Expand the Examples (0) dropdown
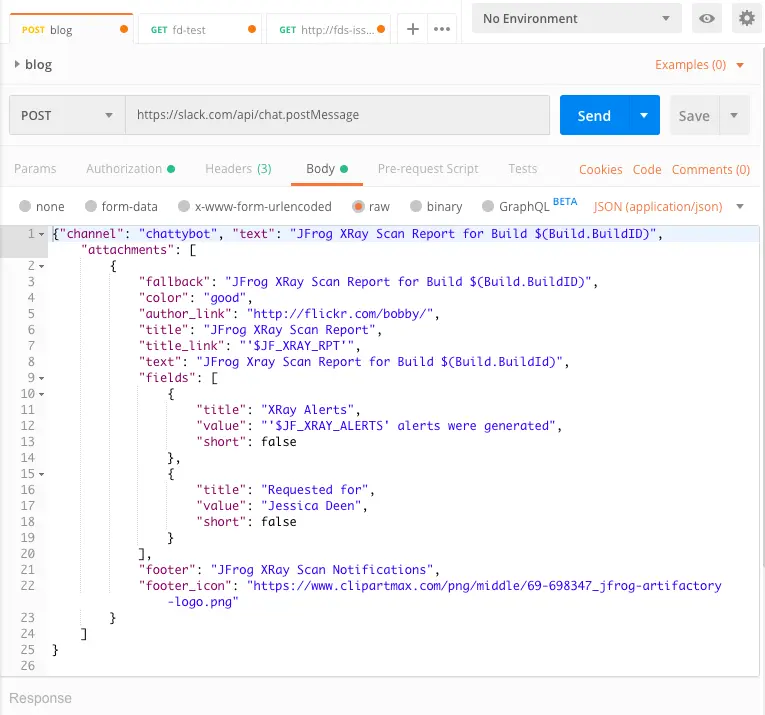Image resolution: width=765 pixels, height=715 pixels. (699, 65)
